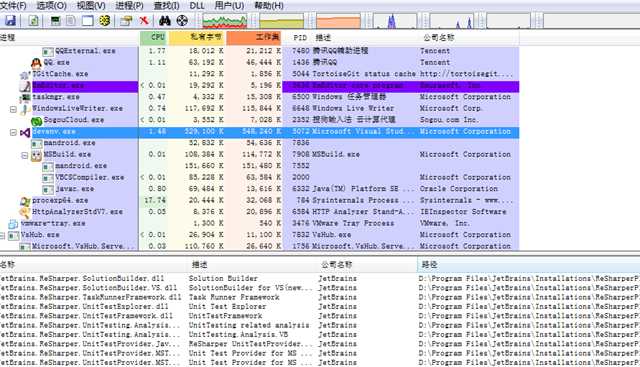Click the yellow gear DLL/handle view icon
Image resolution: width=640 pixels, height=367 pixels.
click(105, 20)
